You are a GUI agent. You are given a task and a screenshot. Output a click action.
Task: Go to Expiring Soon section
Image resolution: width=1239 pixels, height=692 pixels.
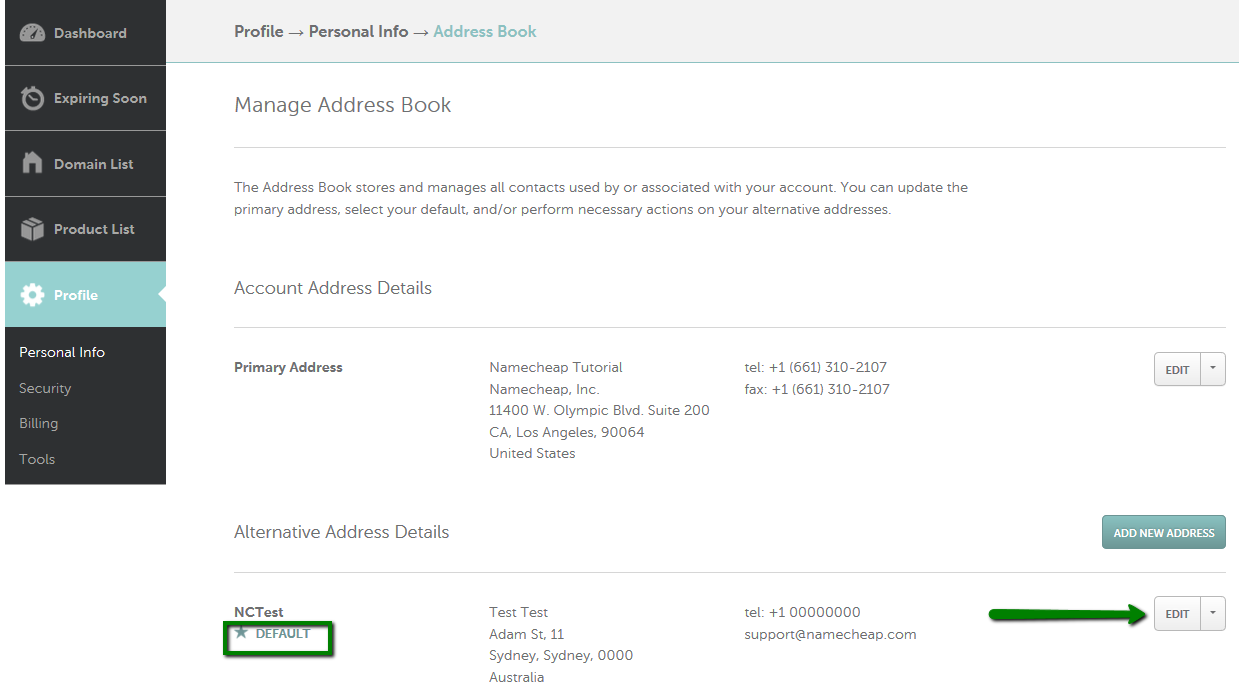(85, 98)
